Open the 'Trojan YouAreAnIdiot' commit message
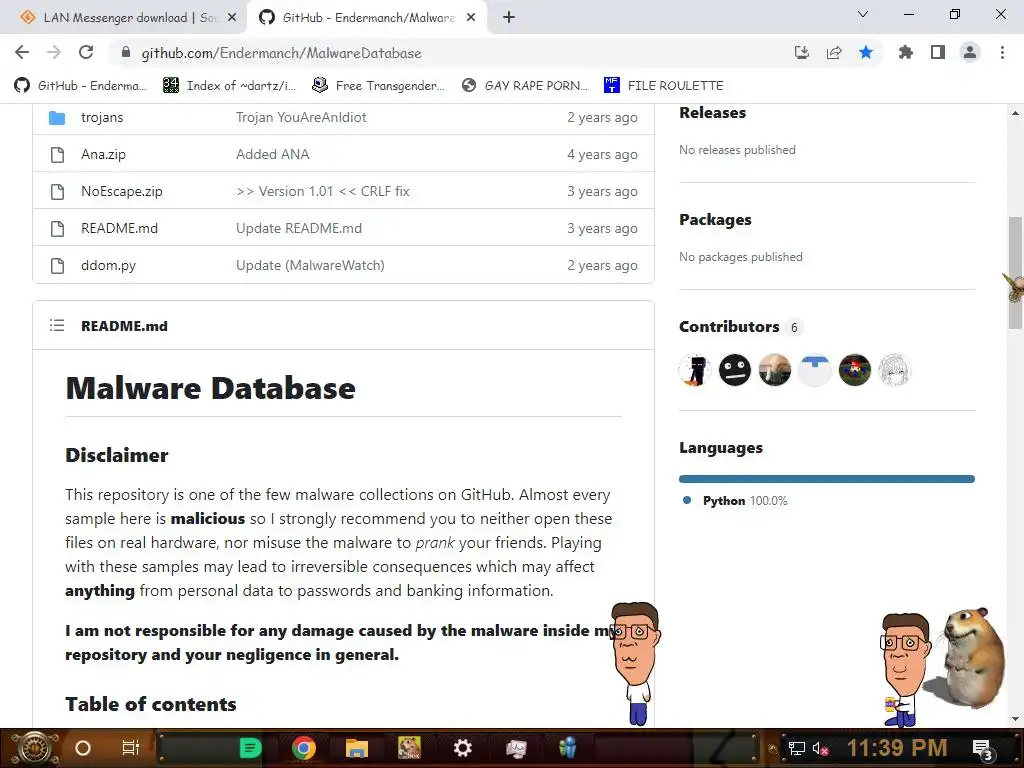This screenshot has width=1024, height=768. tap(301, 118)
